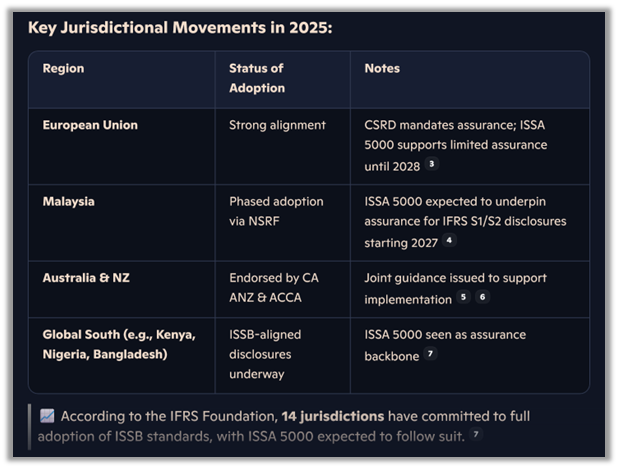Select 'Endorsed by CA ANZ & ACCA' cell
Viewport: 618px width, 469px height.
coord(274,287)
